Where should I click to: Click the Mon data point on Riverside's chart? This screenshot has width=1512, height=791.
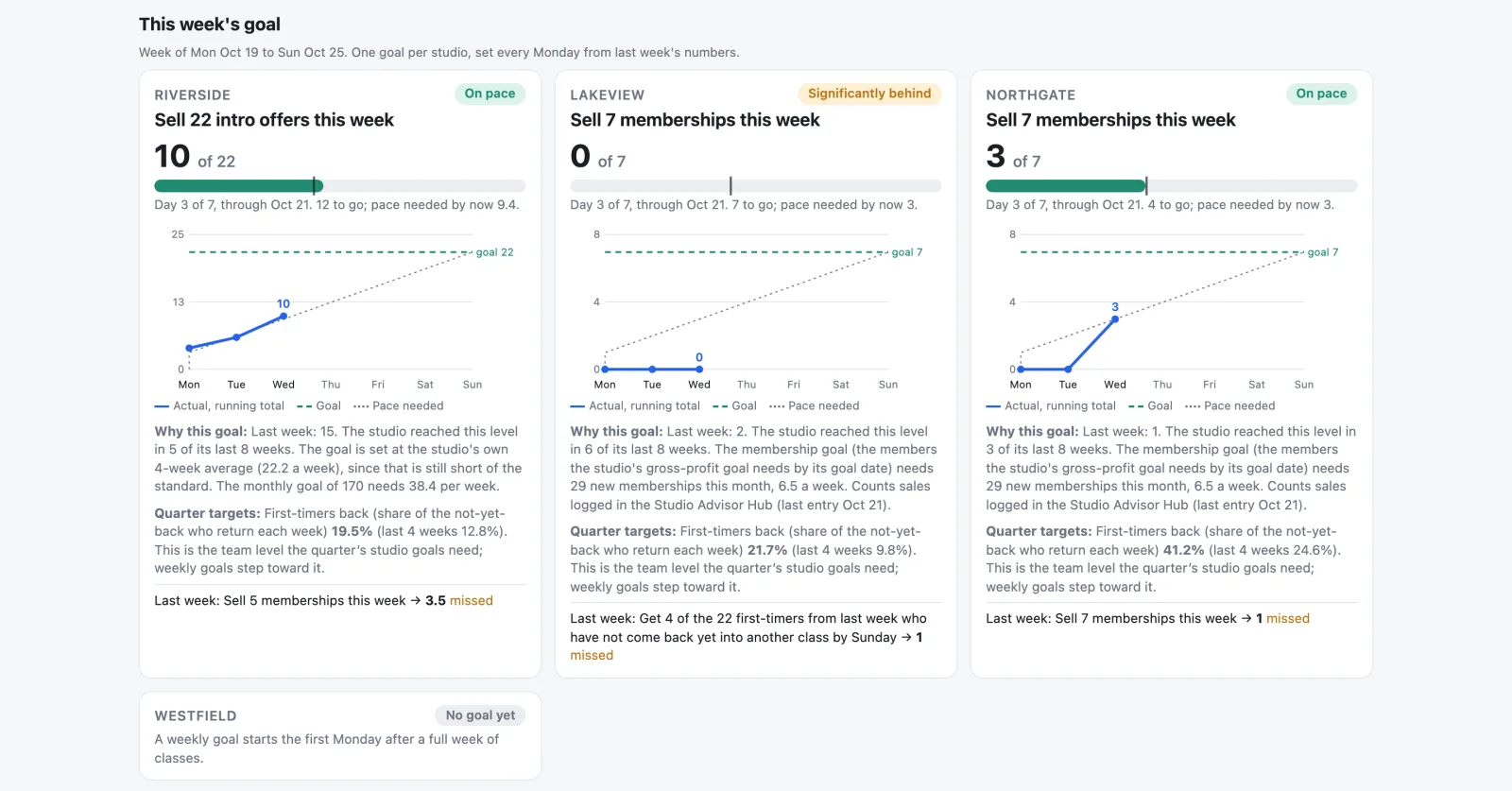pyautogui.click(x=189, y=348)
